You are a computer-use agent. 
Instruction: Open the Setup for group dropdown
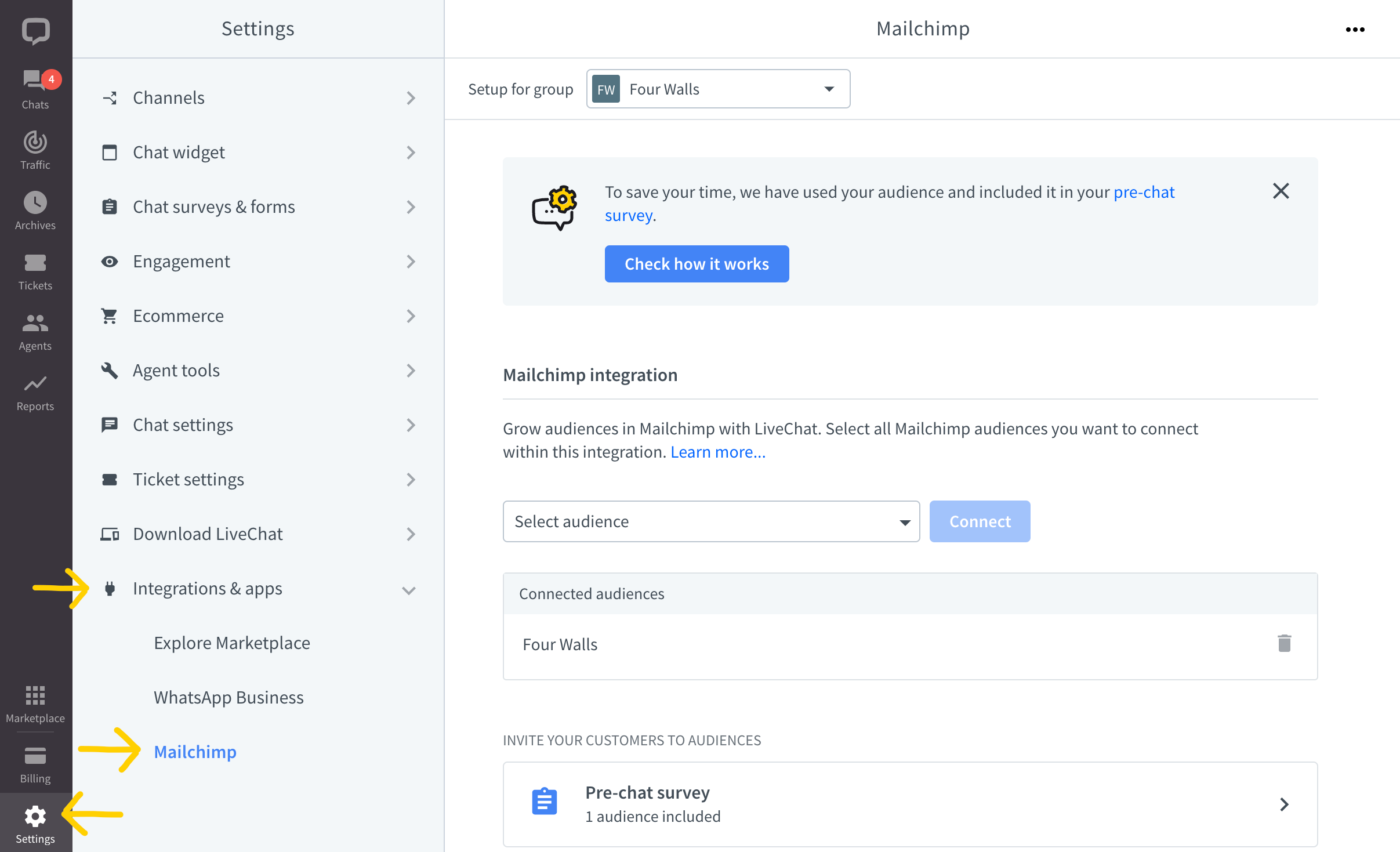[718, 89]
